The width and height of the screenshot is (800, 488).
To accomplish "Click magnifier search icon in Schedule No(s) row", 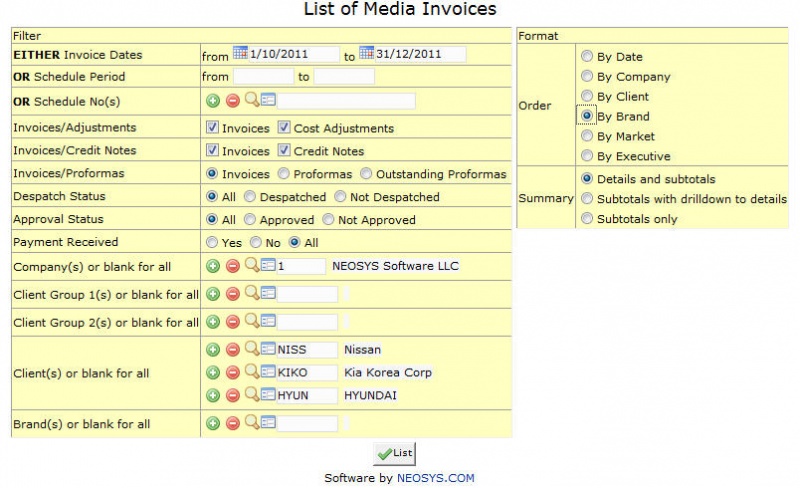I will pos(252,99).
